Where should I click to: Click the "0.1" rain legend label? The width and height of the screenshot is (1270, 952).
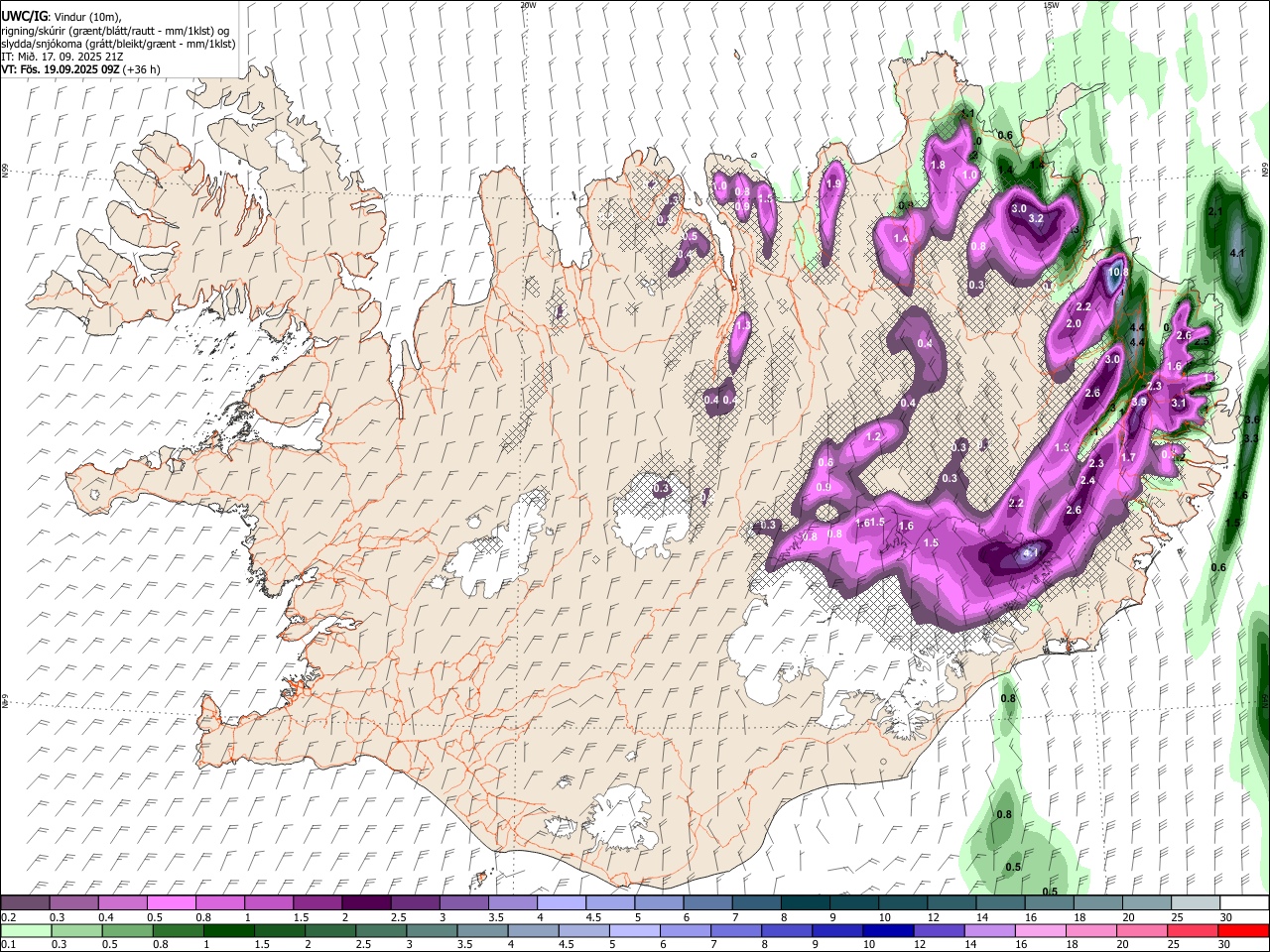(x=9, y=945)
